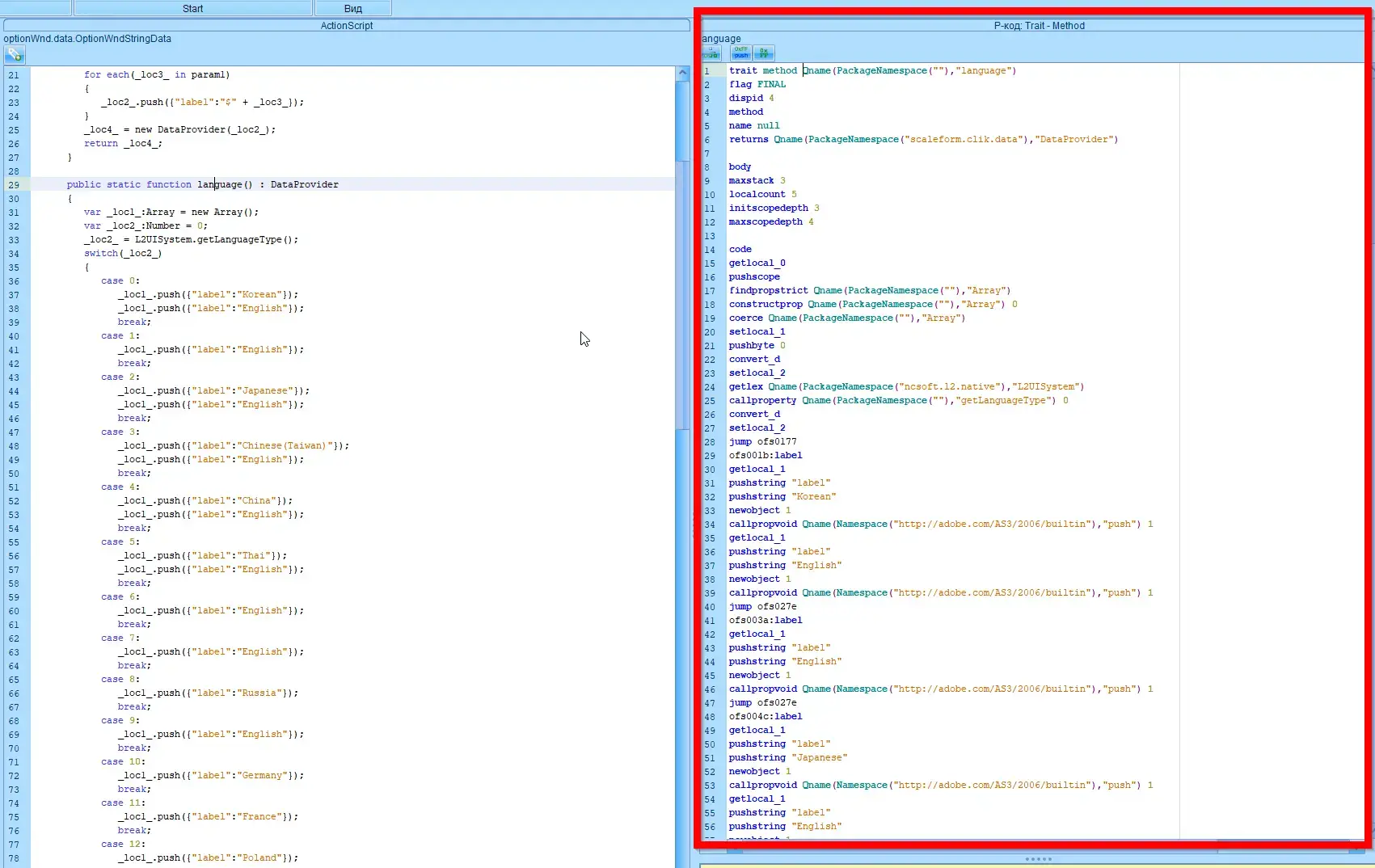This screenshot has width=1375, height=868.
Task: Click the 'pushscope' P-code line
Action: coord(755,276)
